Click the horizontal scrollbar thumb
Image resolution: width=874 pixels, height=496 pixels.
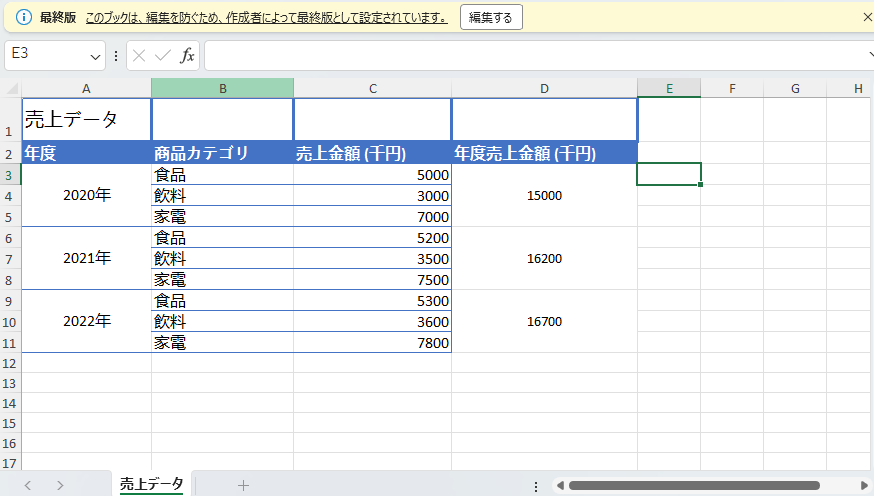[694, 485]
